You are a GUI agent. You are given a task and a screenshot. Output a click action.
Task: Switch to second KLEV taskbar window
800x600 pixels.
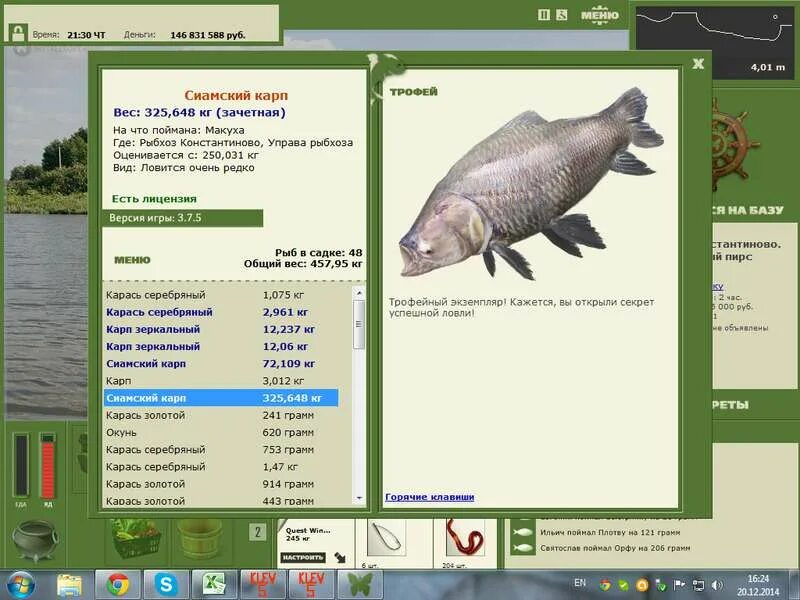pos(310,585)
